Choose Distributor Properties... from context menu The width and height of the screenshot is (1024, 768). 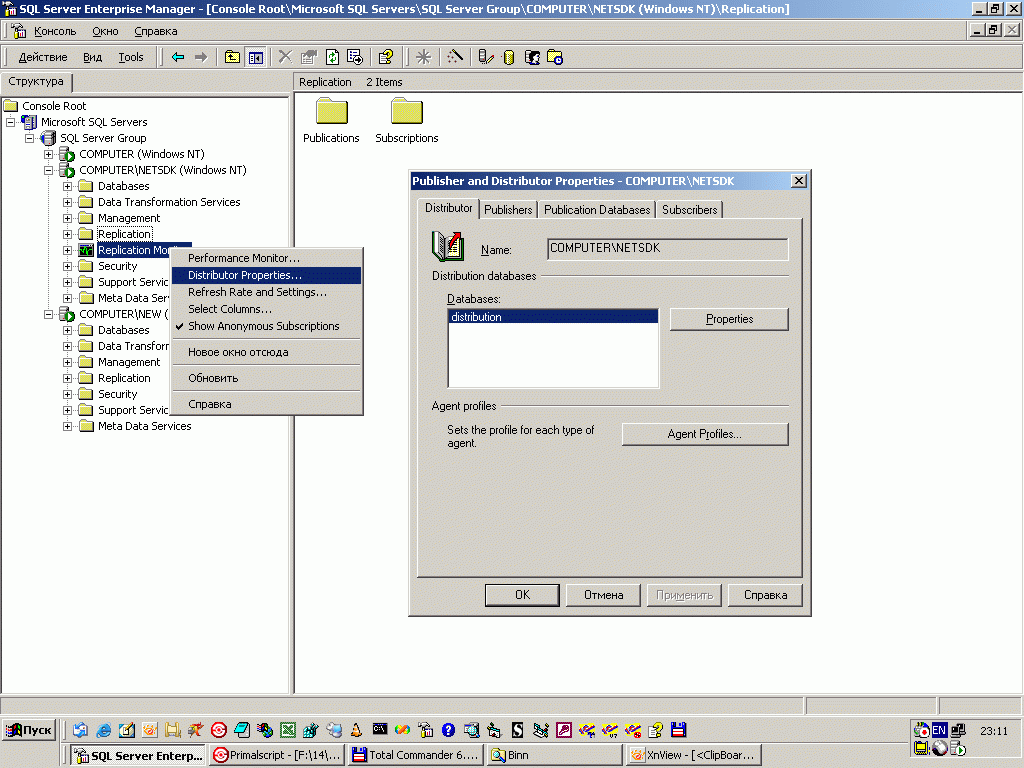pos(266,275)
